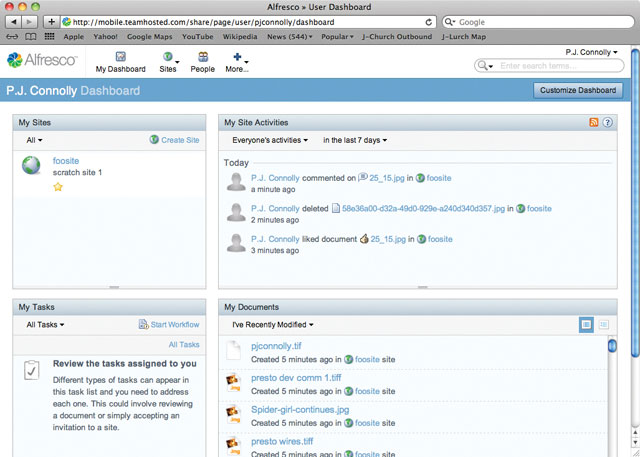
Task: Open the Top Sites grid icon
Action: point(49,36)
